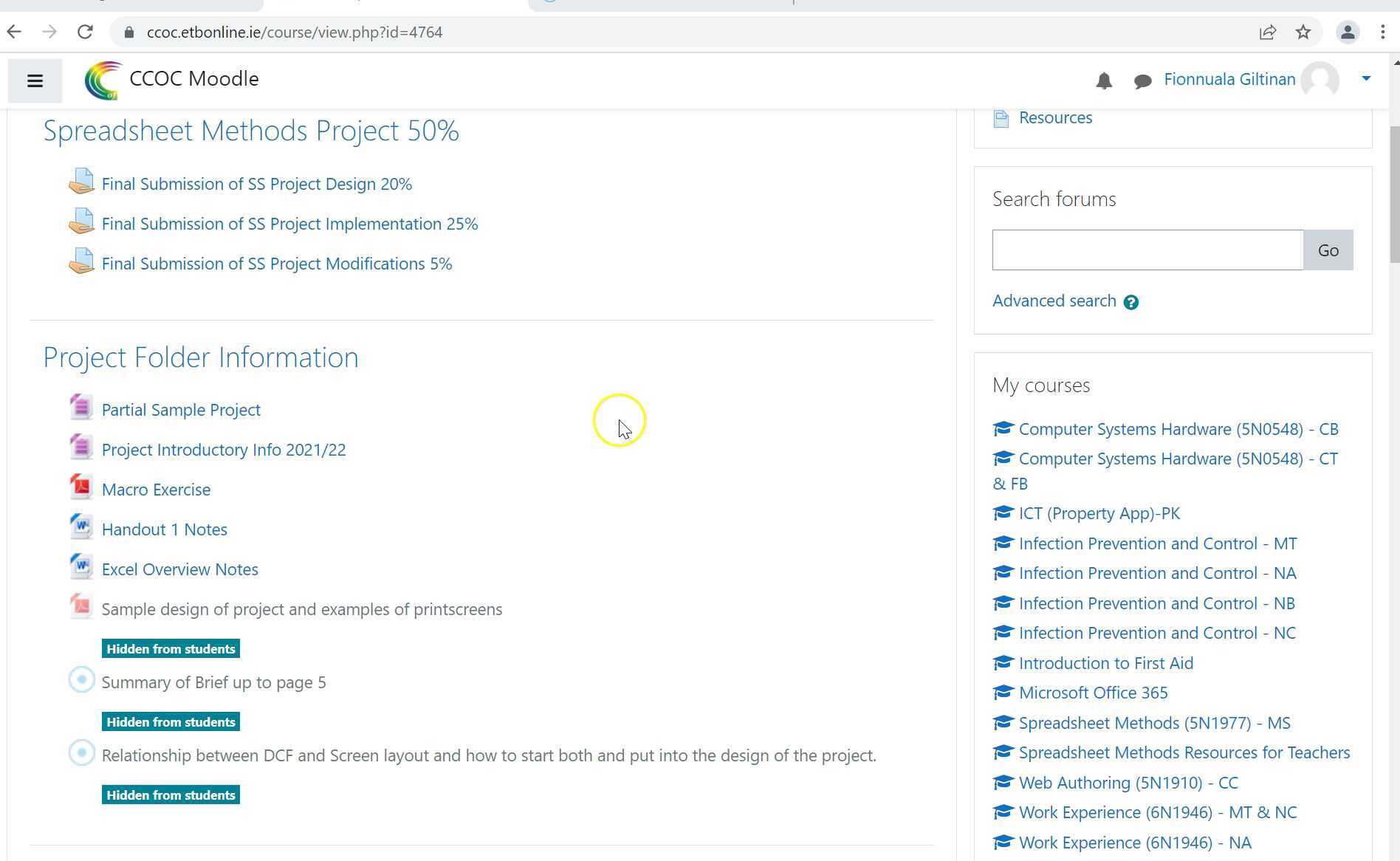This screenshot has width=1400, height=861.
Task: Open the messages chat icon
Action: click(1142, 80)
